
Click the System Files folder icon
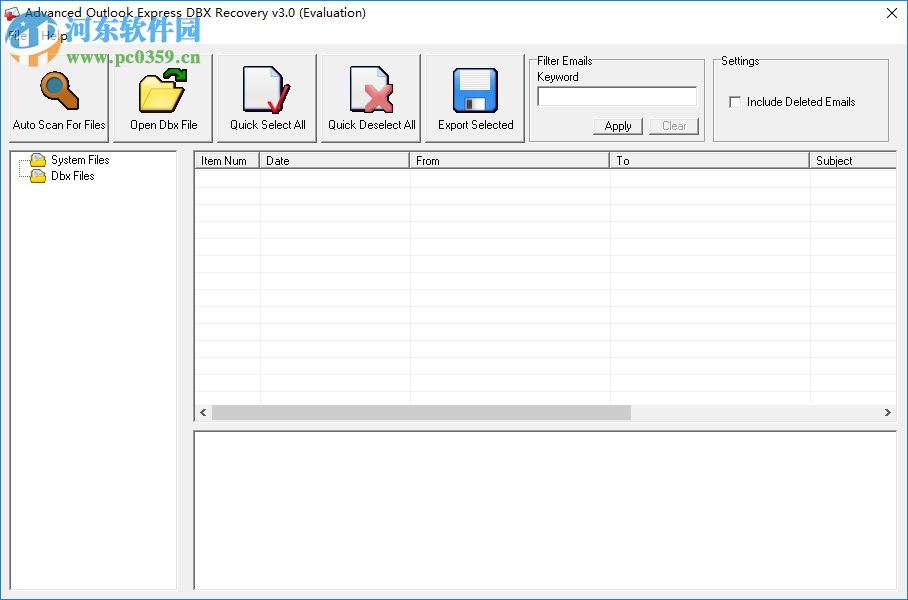click(x=37, y=159)
